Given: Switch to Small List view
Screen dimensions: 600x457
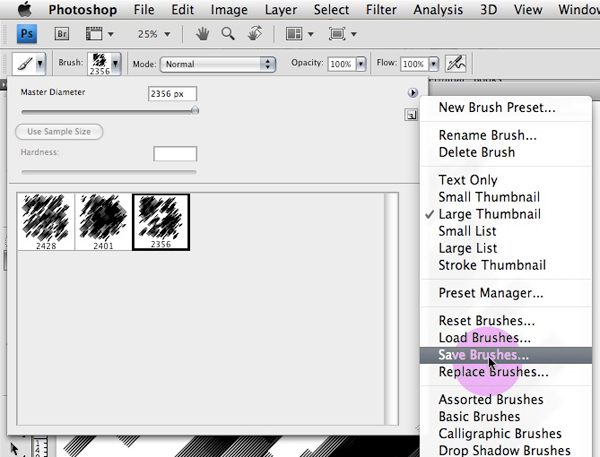Looking at the screenshot, I should 506,231.
